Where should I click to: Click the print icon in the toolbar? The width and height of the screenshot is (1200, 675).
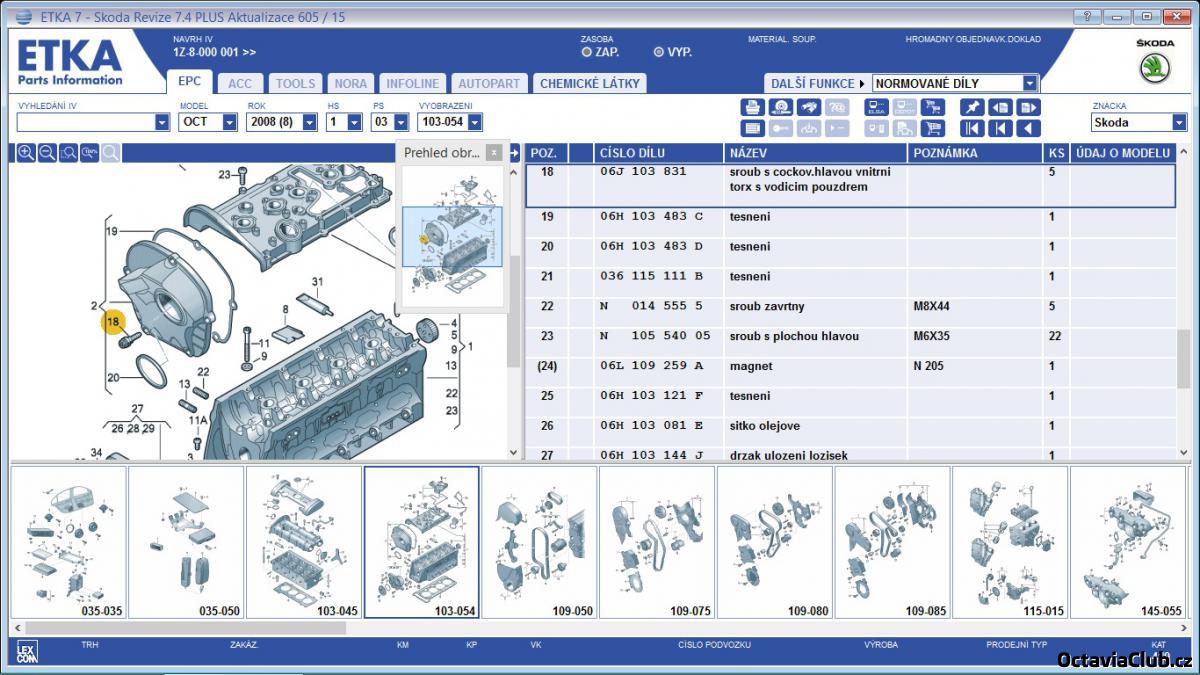point(752,107)
